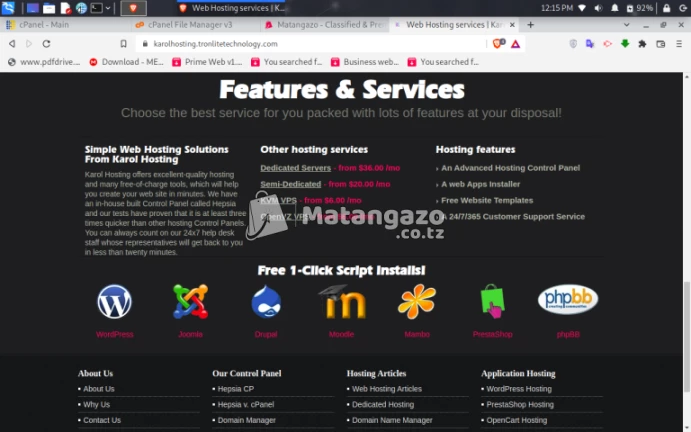The height and width of the screenshot is (432, 691).
Task: Expand the tab list chevron dropdown
Action: click(x=626, y=25)
